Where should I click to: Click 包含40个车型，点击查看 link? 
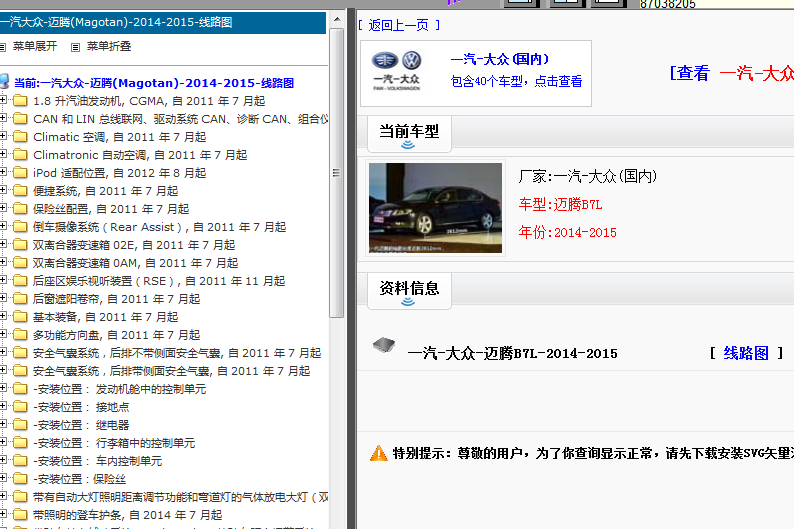(x=517, y=81)
